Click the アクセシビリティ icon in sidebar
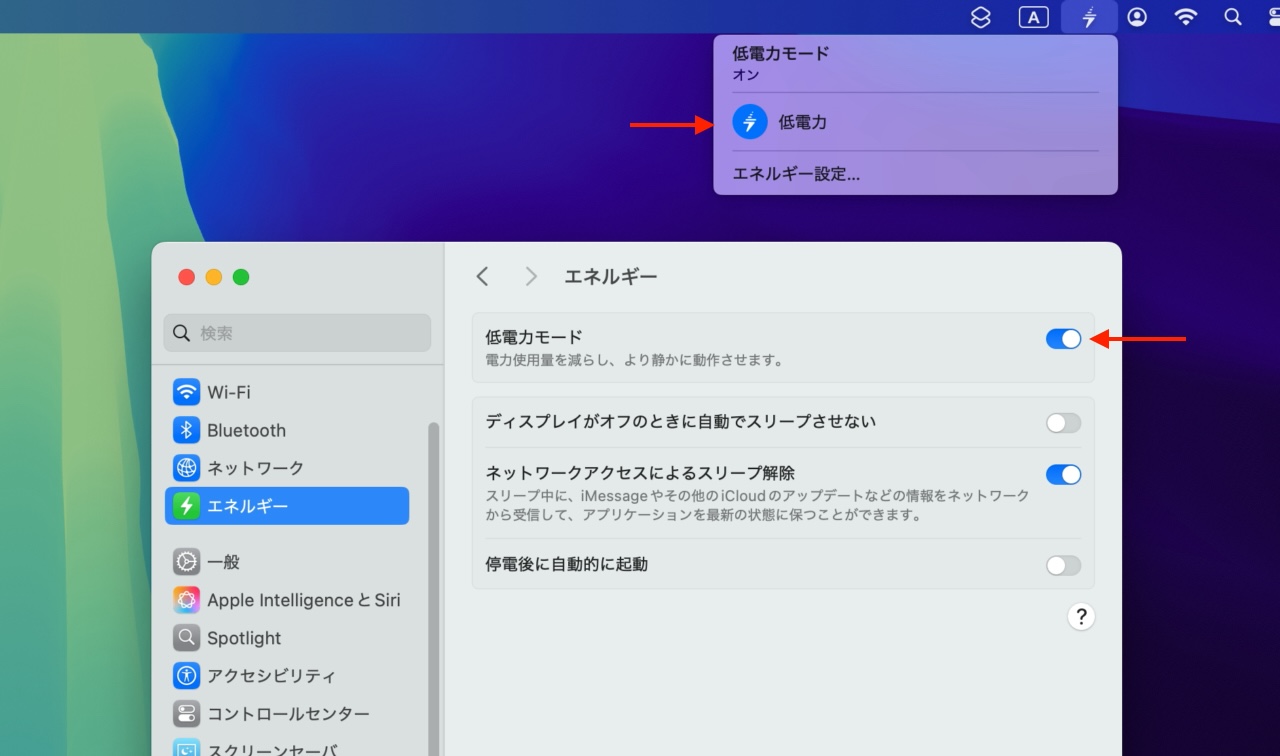The image size is (1280, 756). pyautogui.click(x=186, y=676)
